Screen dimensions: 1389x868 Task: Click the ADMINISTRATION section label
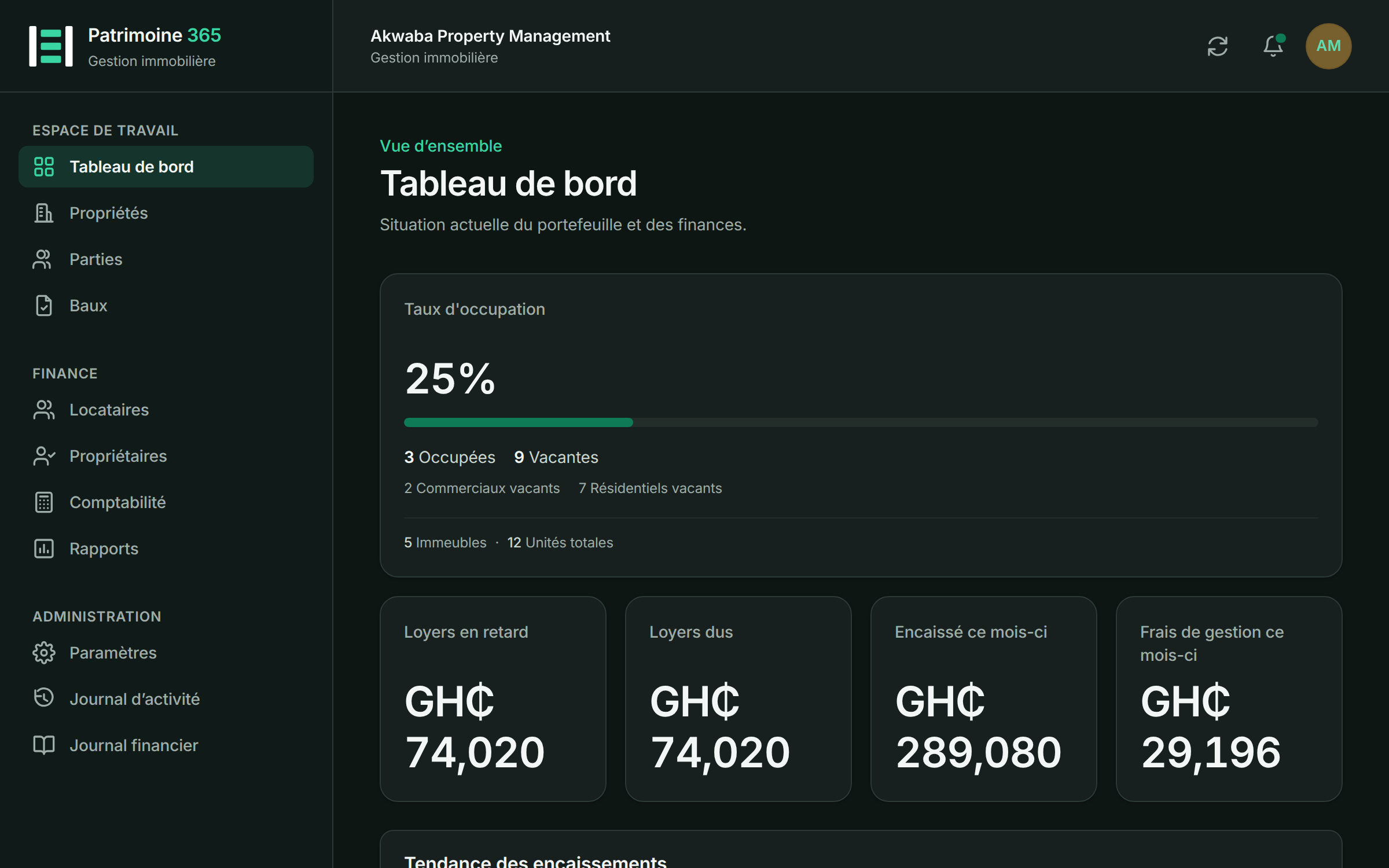coord(97,617)
